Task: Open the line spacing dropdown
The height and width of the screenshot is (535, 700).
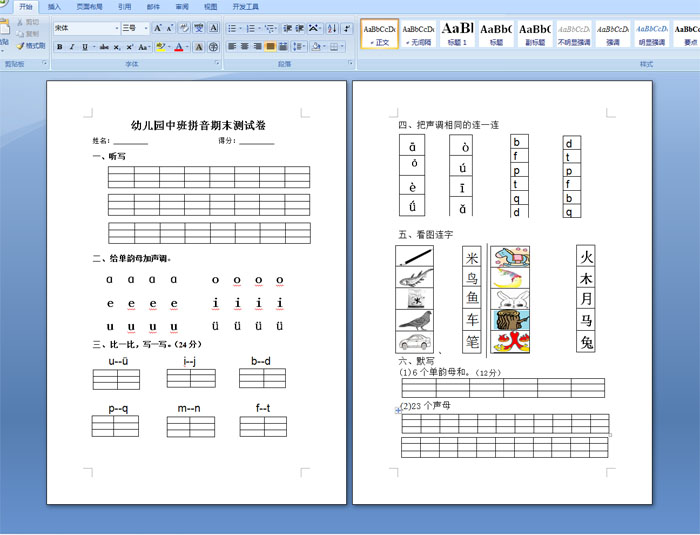Action: pyautogui.click(x=299, y=46)
